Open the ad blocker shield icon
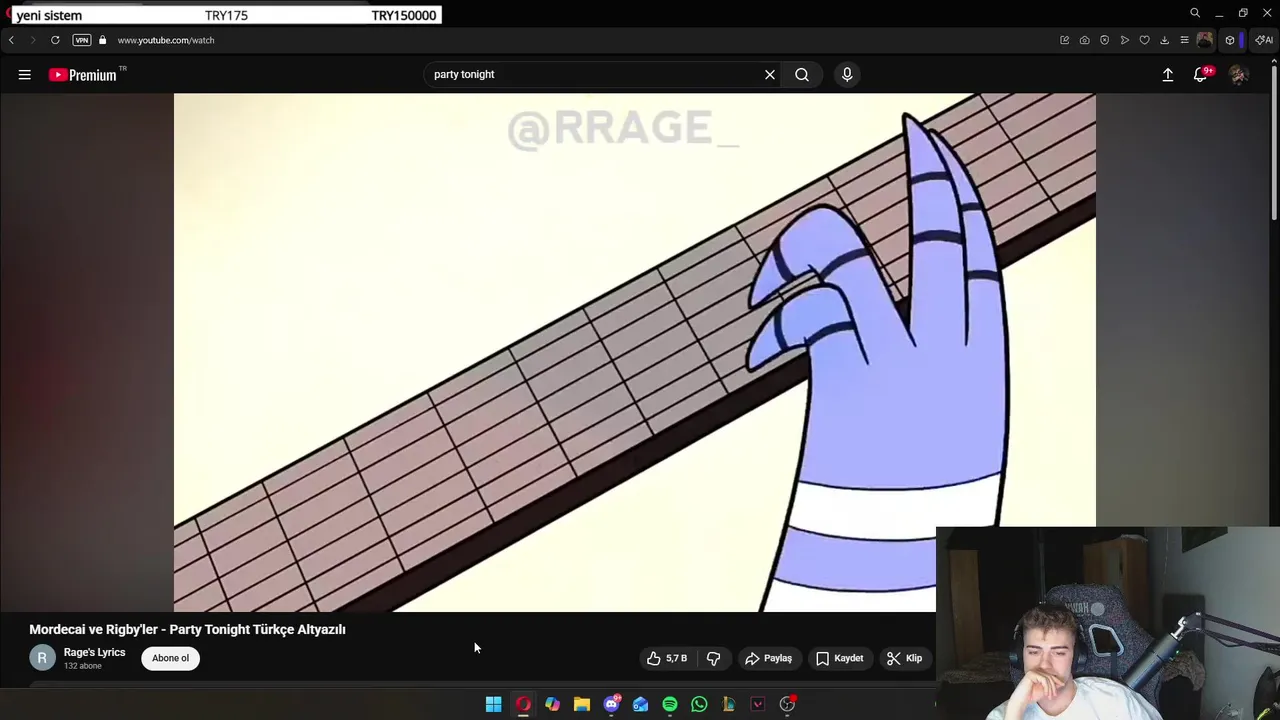This screenshot has height=720, width=1280. pos(1105,40)
